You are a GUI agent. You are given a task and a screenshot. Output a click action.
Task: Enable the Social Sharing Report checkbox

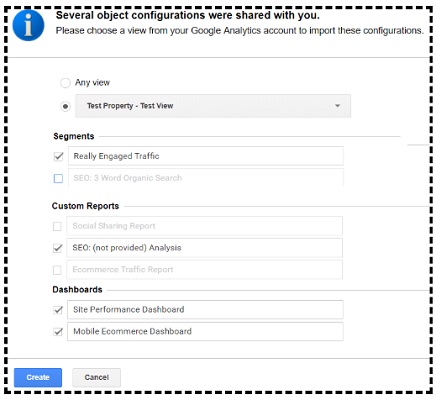pyautogui.click(x=57, y=227)
